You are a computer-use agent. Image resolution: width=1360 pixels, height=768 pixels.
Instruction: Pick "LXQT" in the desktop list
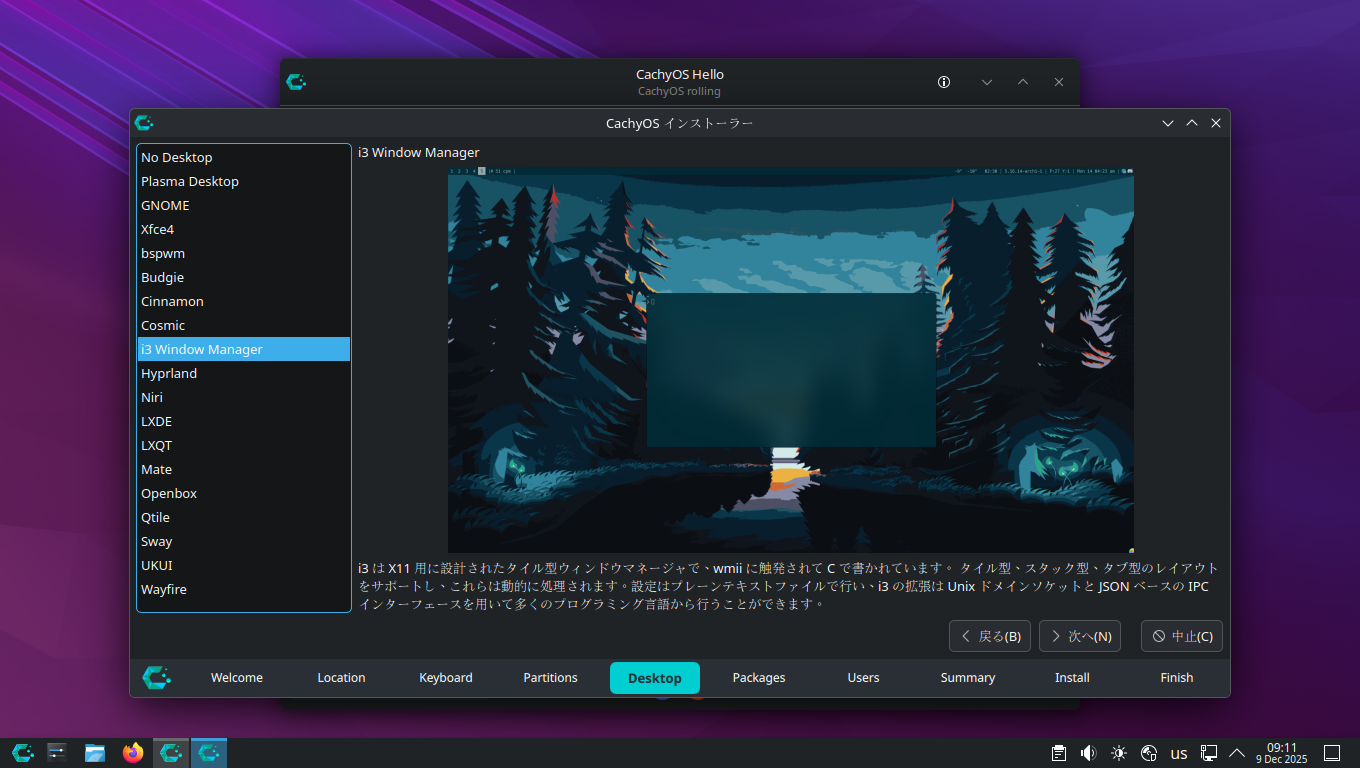pos(244,445)
